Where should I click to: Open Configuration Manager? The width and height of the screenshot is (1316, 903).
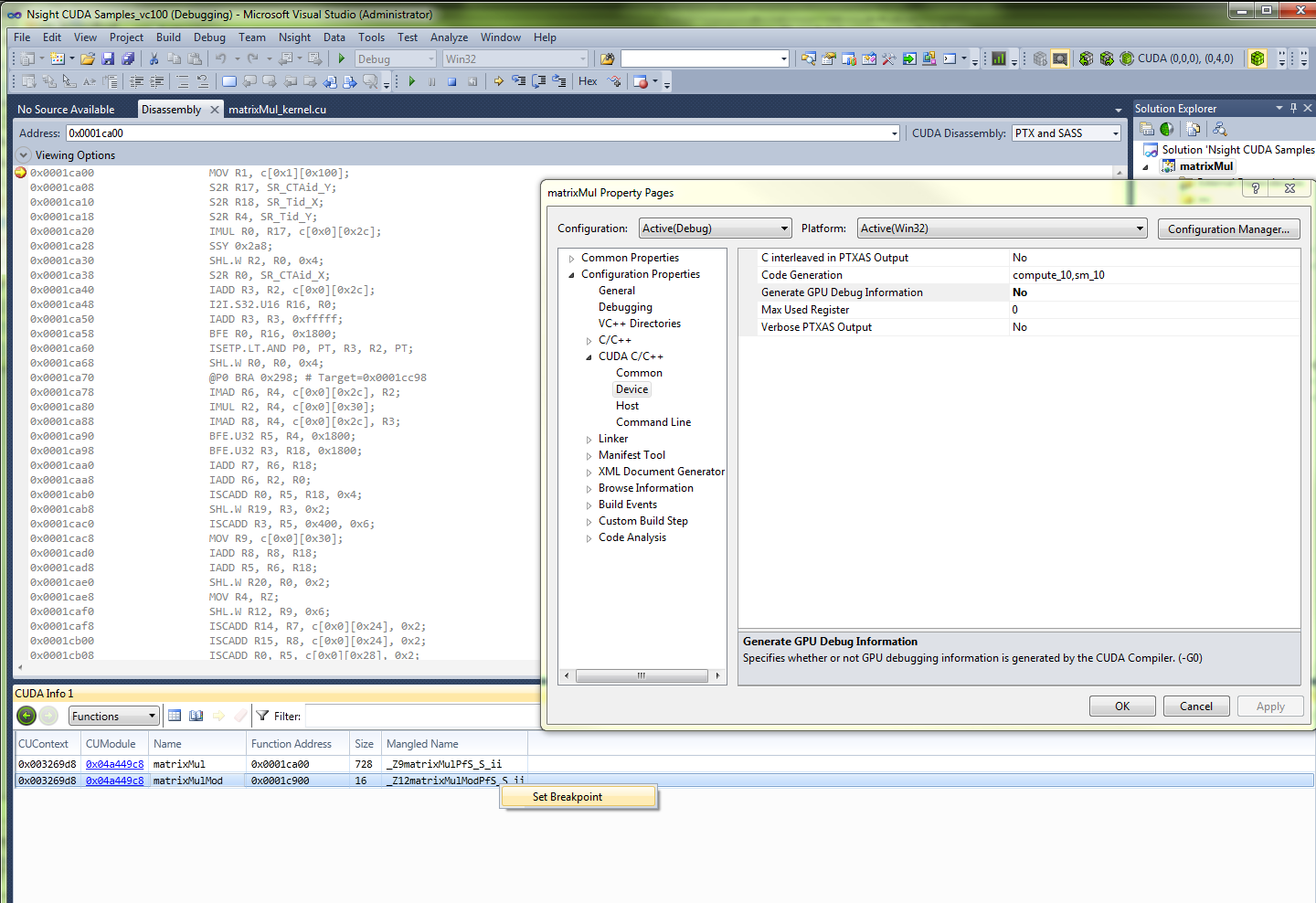1228,228
